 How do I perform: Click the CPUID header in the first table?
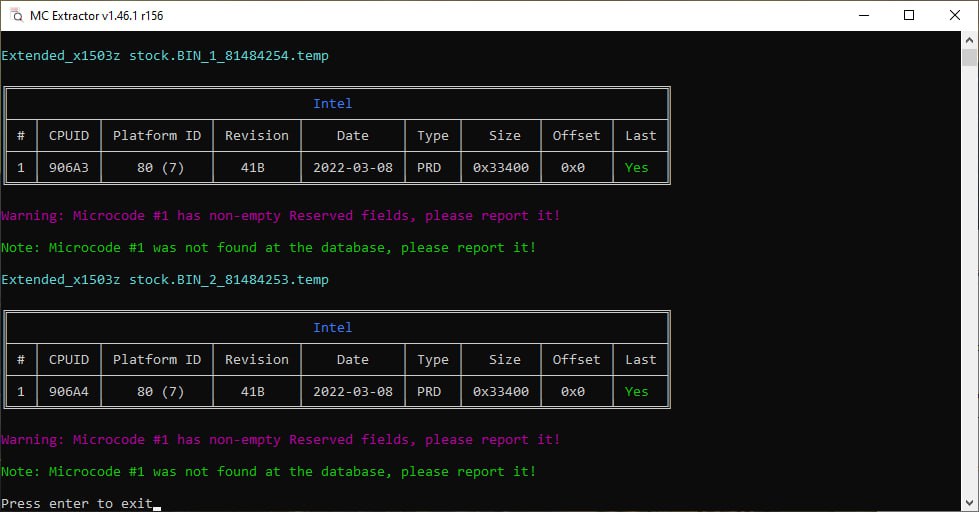point(69,135)
